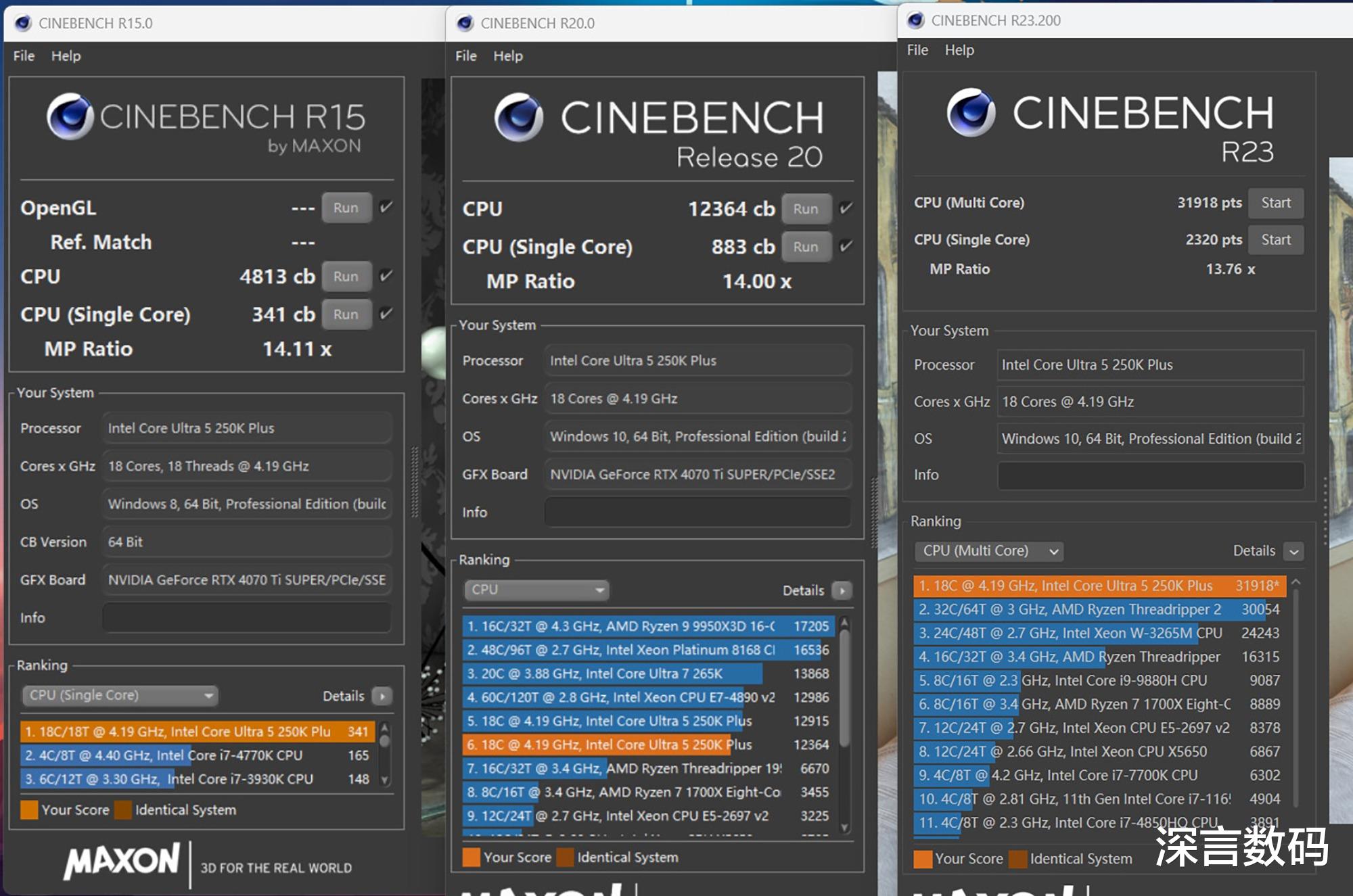Image resolution: width=1353 pixels, height=896 pixels.
Task: Click the Cinebench Release 20 sphere logo
Action: (518, 117)
